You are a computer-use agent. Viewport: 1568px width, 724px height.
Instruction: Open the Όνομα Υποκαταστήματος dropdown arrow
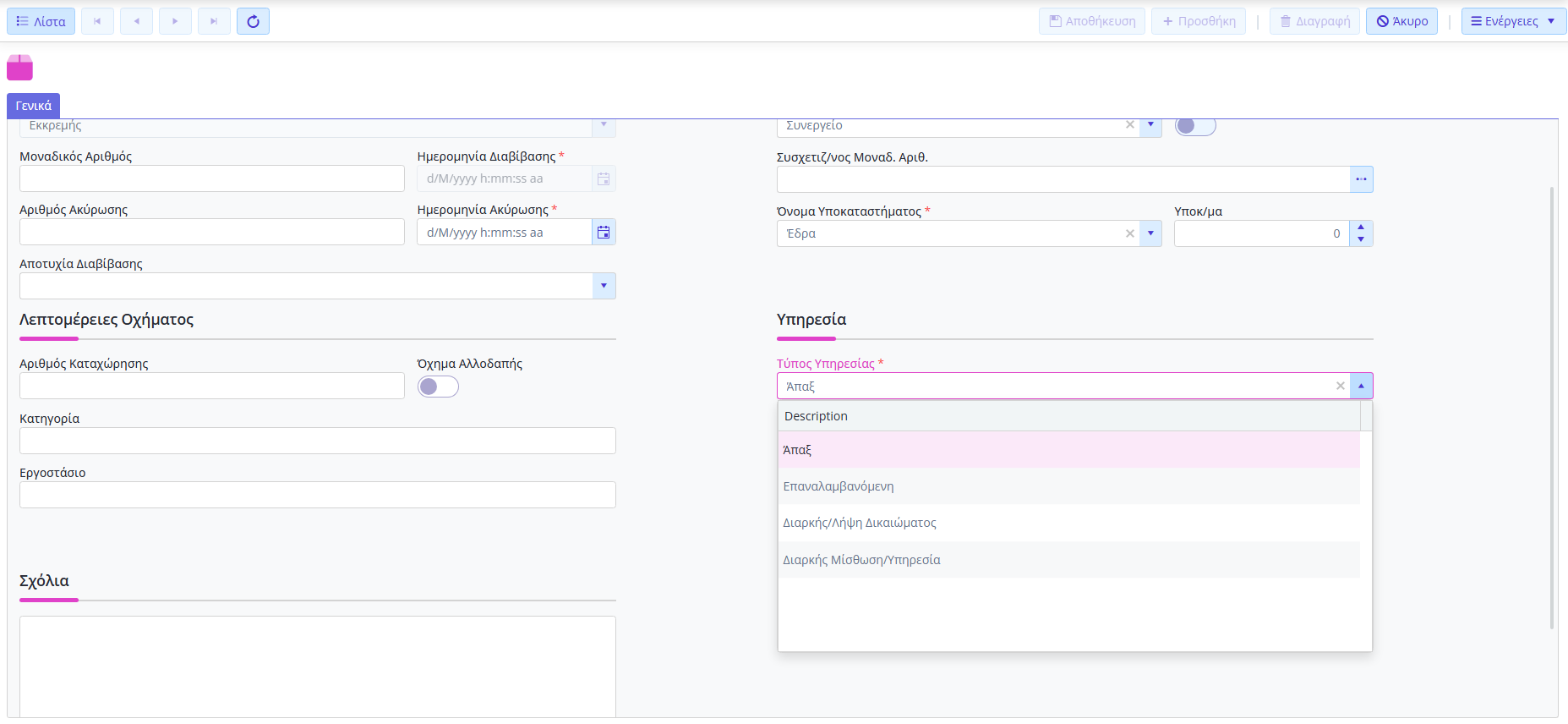1150,233
